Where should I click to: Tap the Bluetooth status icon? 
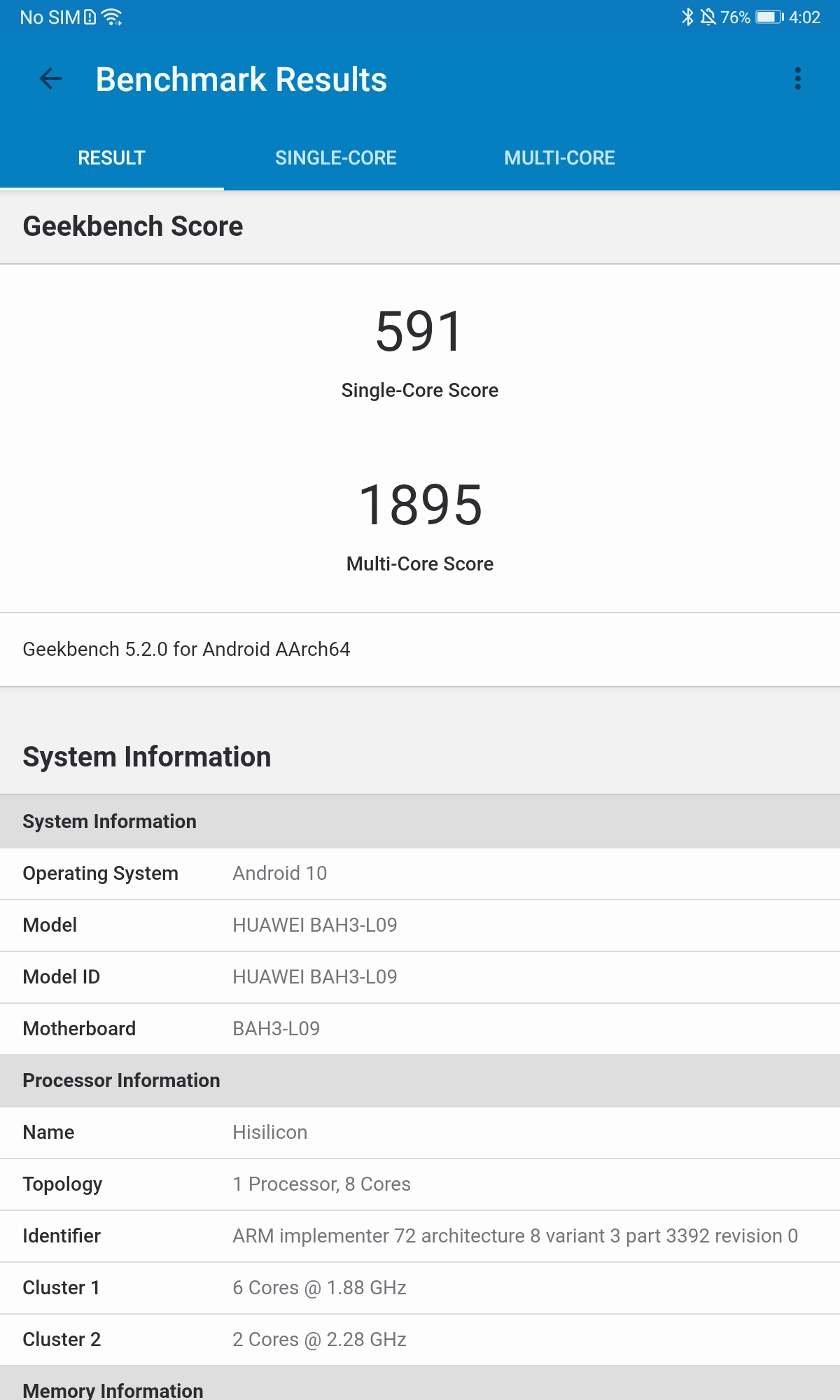pos(687,17)
